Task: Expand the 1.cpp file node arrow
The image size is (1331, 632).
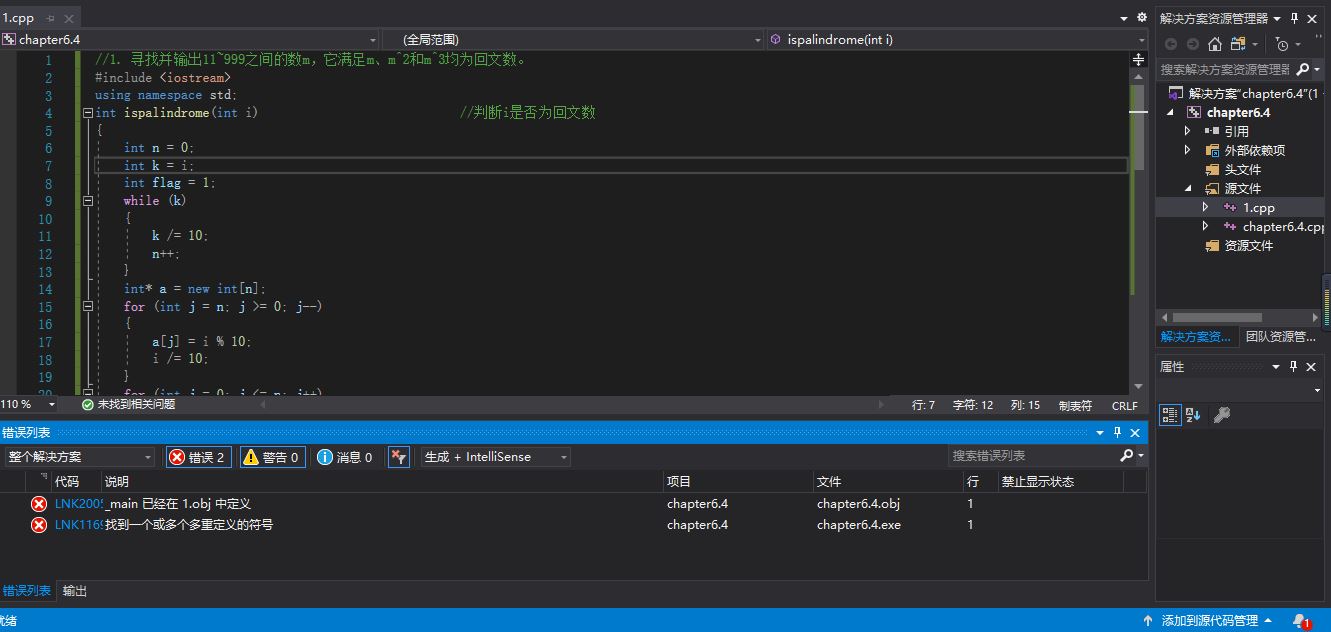Action: (x=1206, y=207)
